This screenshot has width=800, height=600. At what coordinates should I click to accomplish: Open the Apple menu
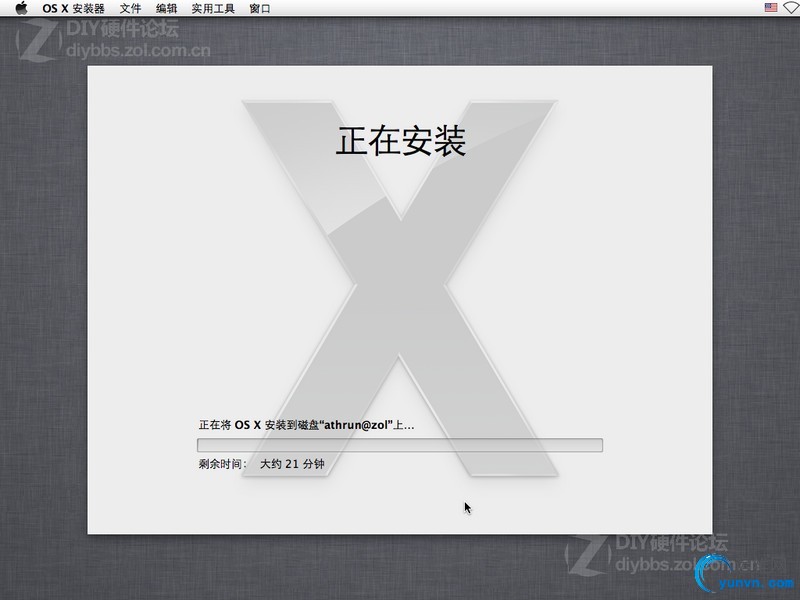21,8
